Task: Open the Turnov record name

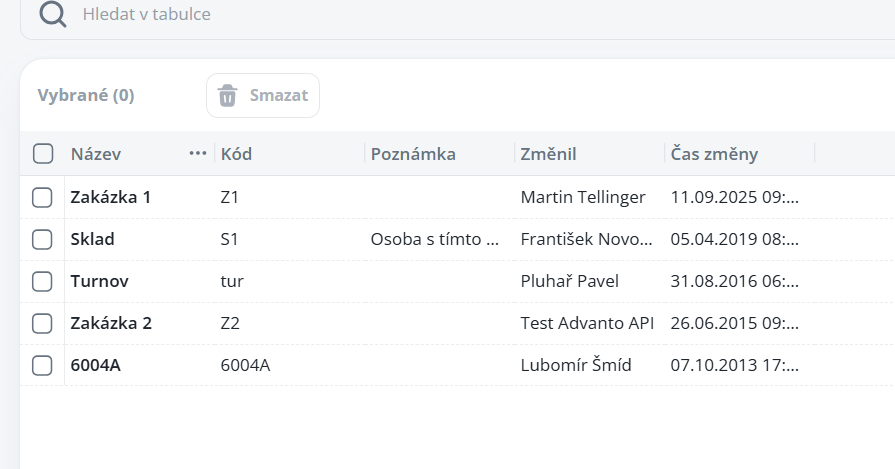Action: click(x=99, y=282)
